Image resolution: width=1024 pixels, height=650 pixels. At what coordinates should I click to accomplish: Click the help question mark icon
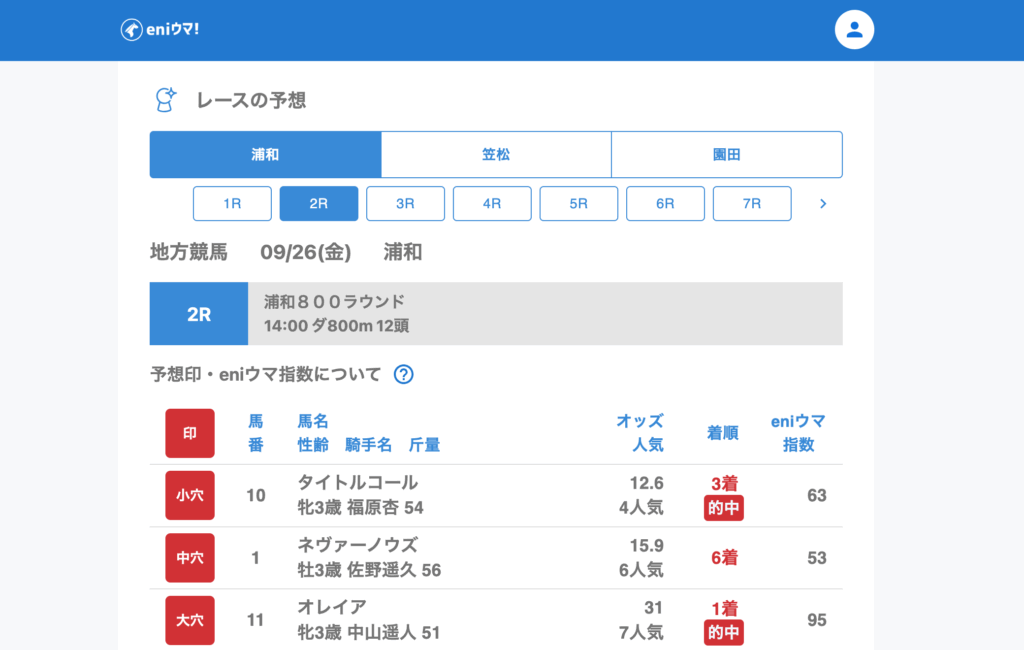tap(403, 375)
